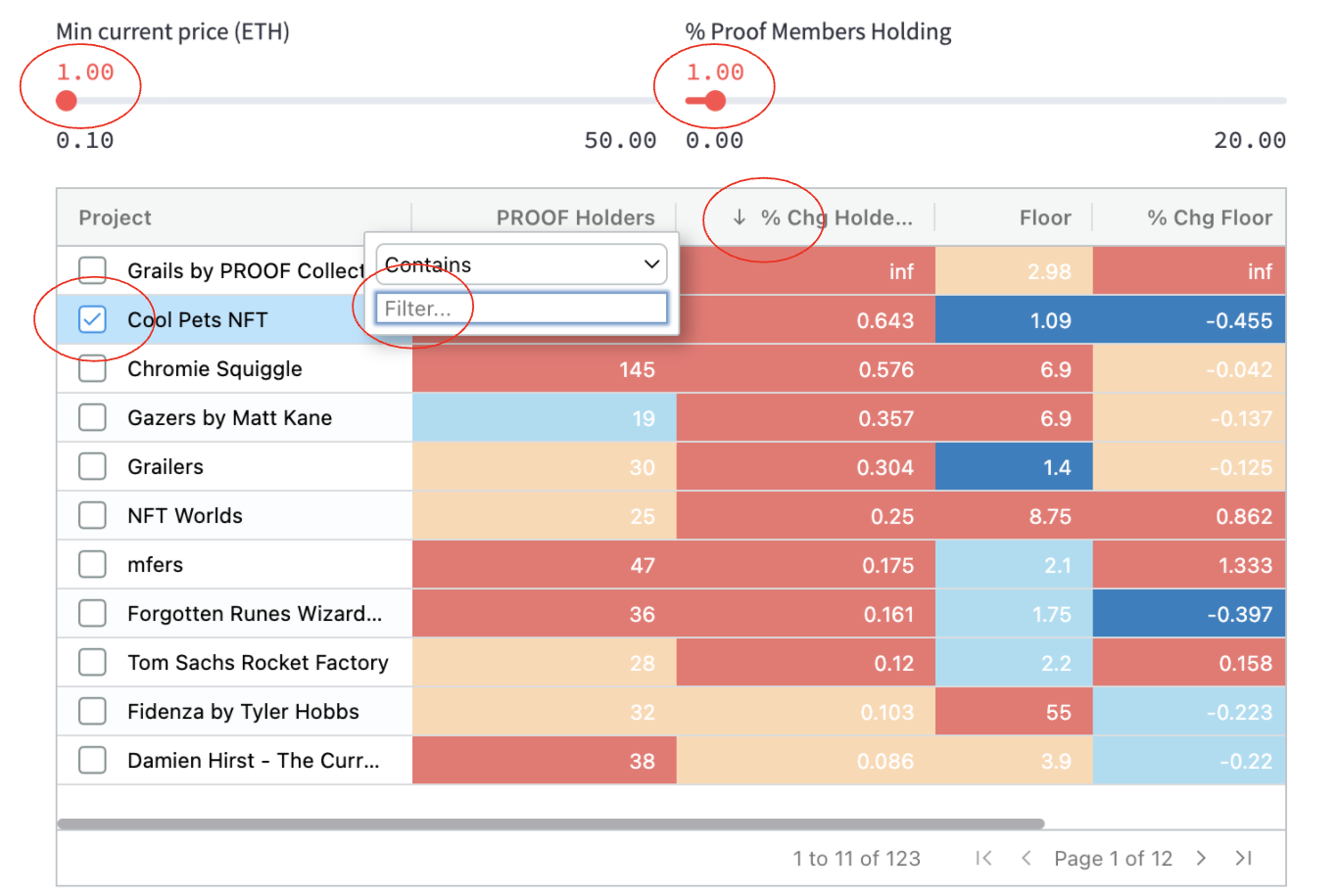
Task: Click the % Proof Members Holding slider handle
Action: tap(715, 101)
